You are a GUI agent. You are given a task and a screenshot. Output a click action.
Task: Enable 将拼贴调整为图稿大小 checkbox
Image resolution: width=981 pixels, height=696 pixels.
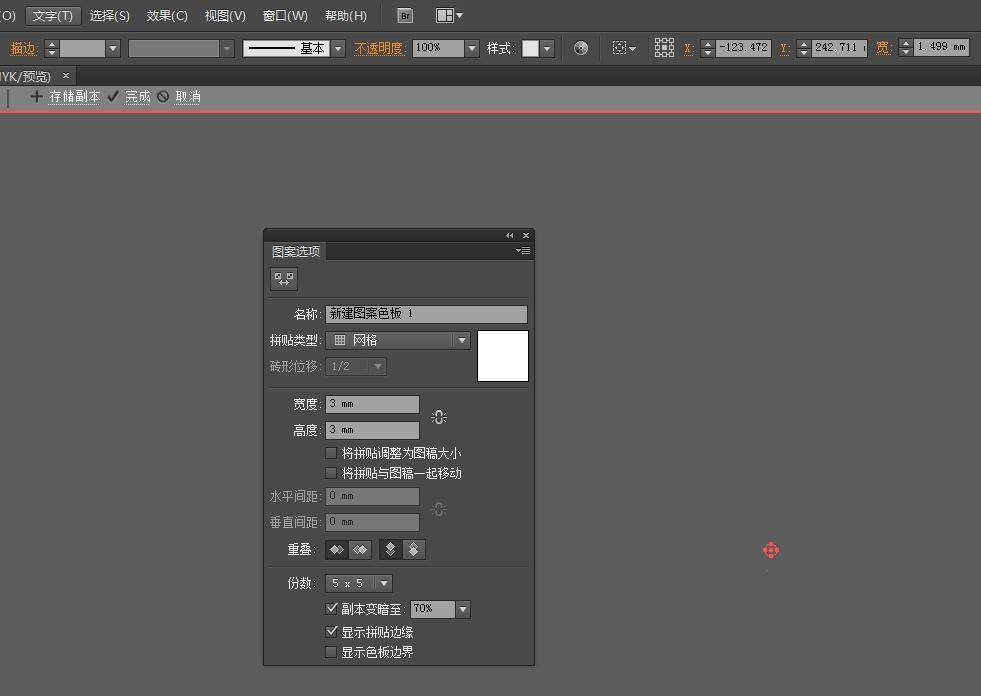click(x=332, y=453)
